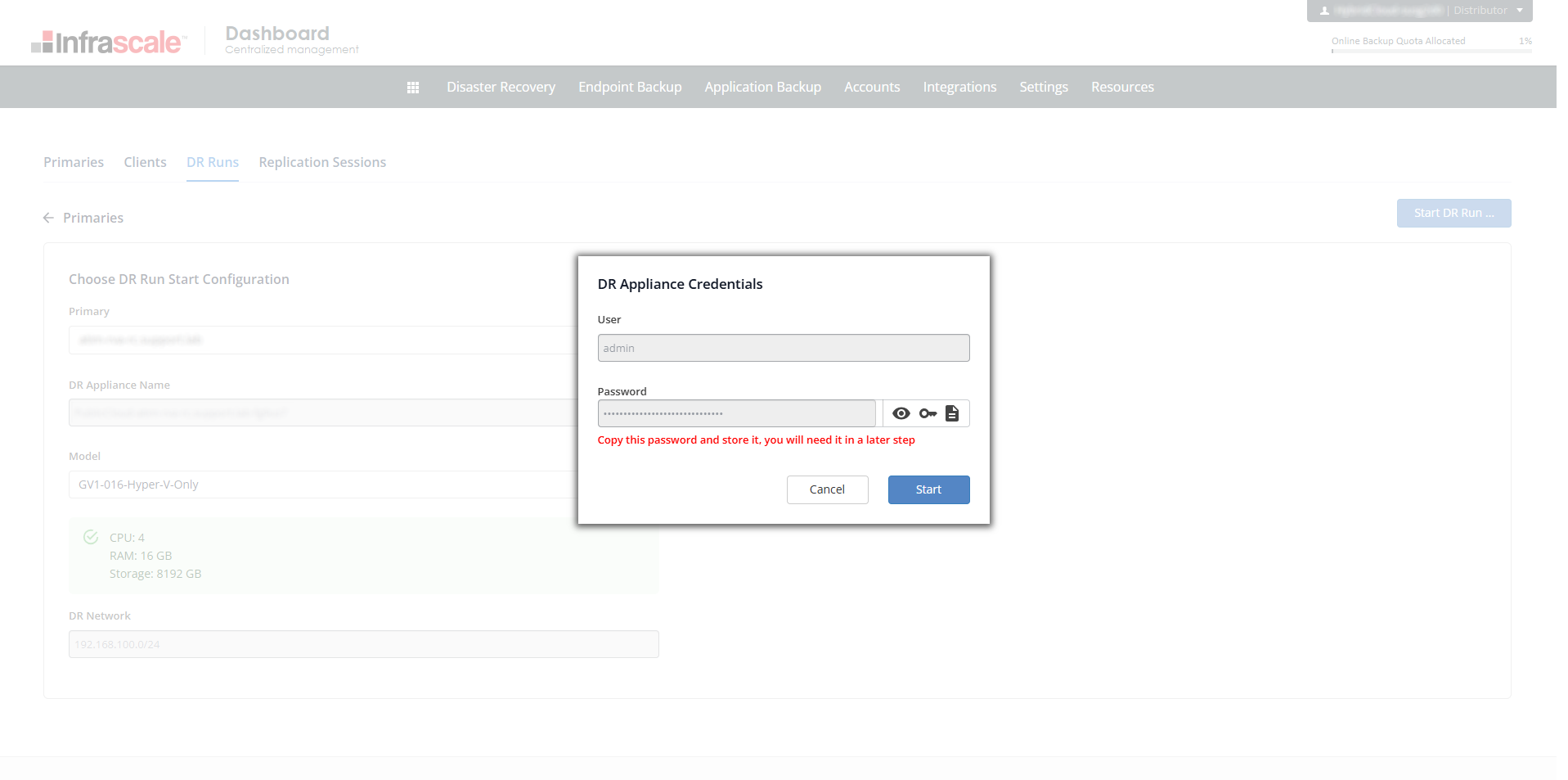Click the green checkmark beside CPU specs

[91, 538]
